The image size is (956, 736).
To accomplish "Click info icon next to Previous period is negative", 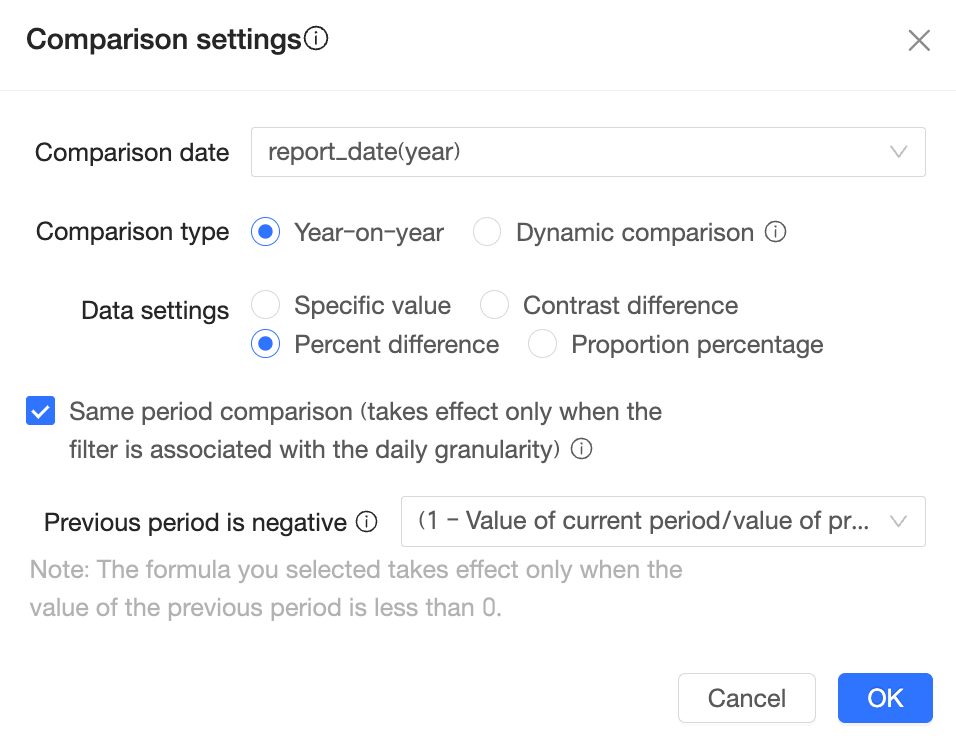I will pyautogui.click(x=367, y=522).
